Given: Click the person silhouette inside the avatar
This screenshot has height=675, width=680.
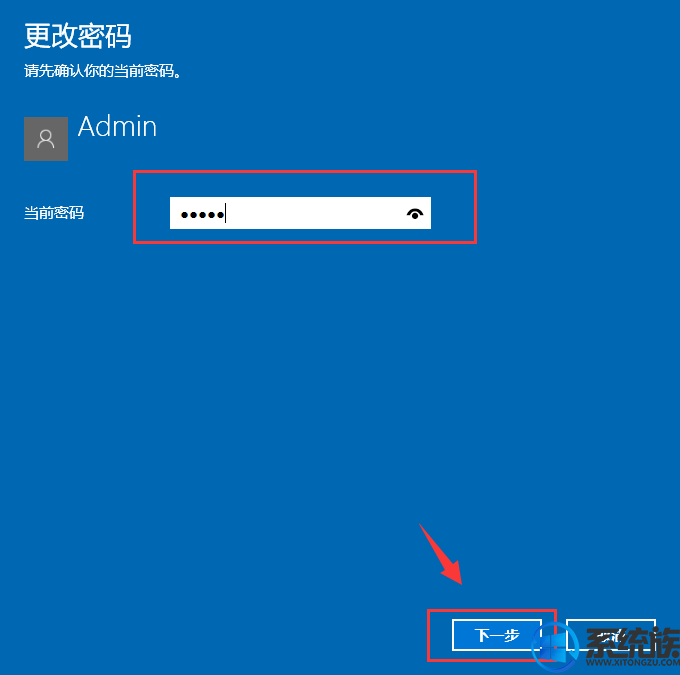Looking at the screenshot, I should (x=46, y=139).
